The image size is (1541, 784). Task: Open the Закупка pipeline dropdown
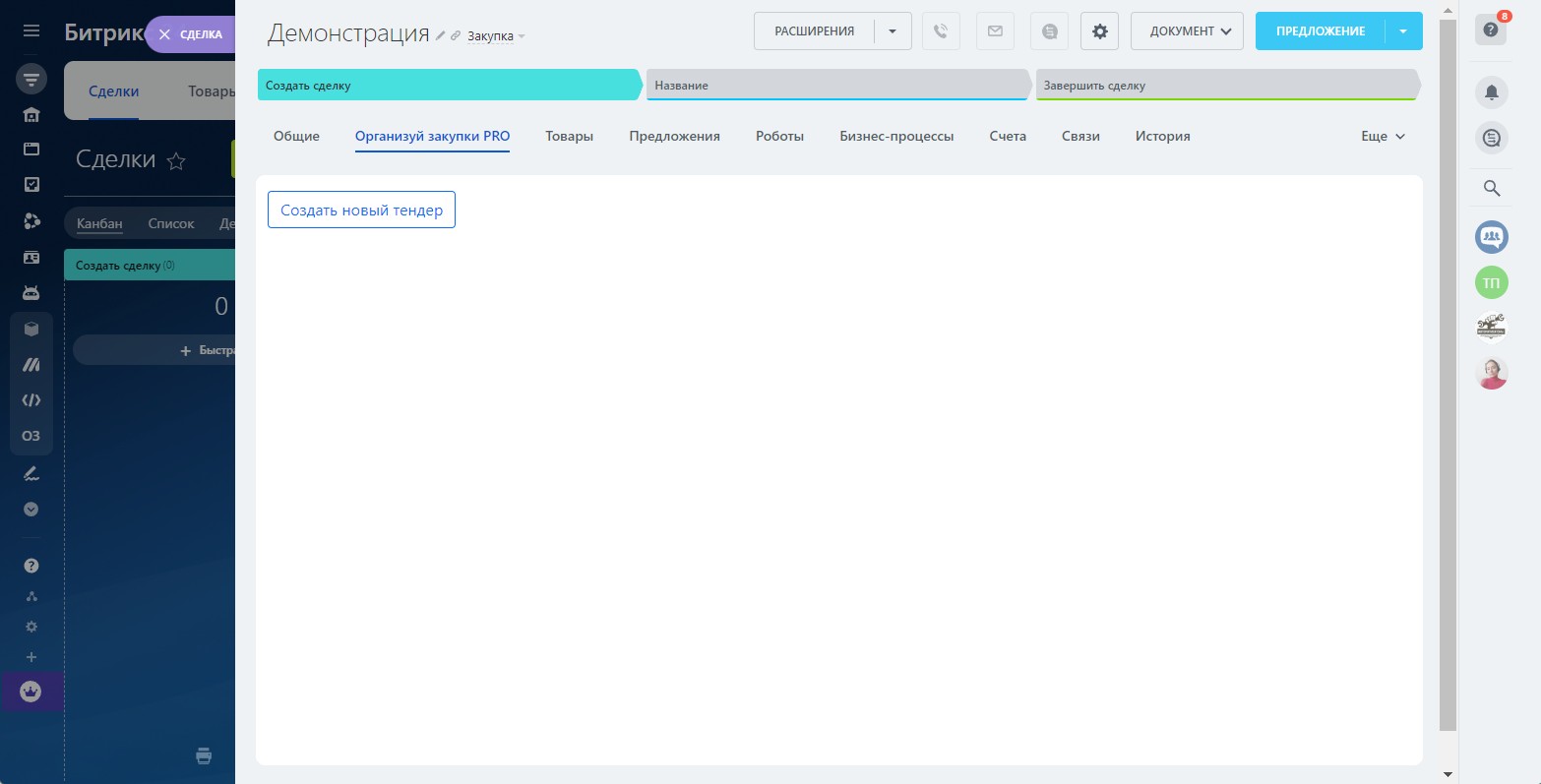[496, 36]
